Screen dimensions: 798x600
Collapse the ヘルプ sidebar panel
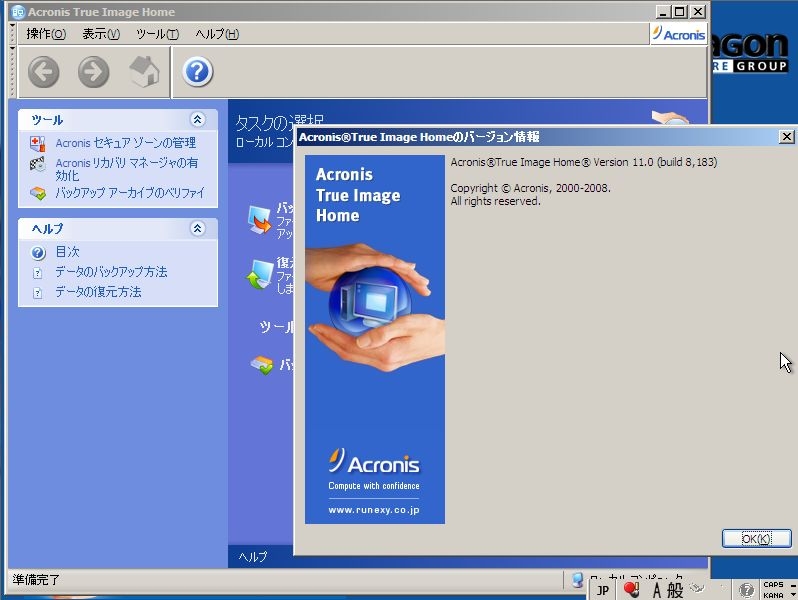[197, 228]
